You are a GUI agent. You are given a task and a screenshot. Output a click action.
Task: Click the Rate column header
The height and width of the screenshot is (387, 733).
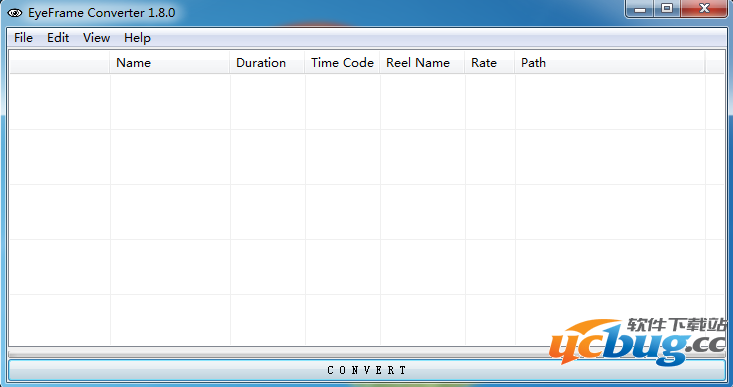(x=490, y=63)
